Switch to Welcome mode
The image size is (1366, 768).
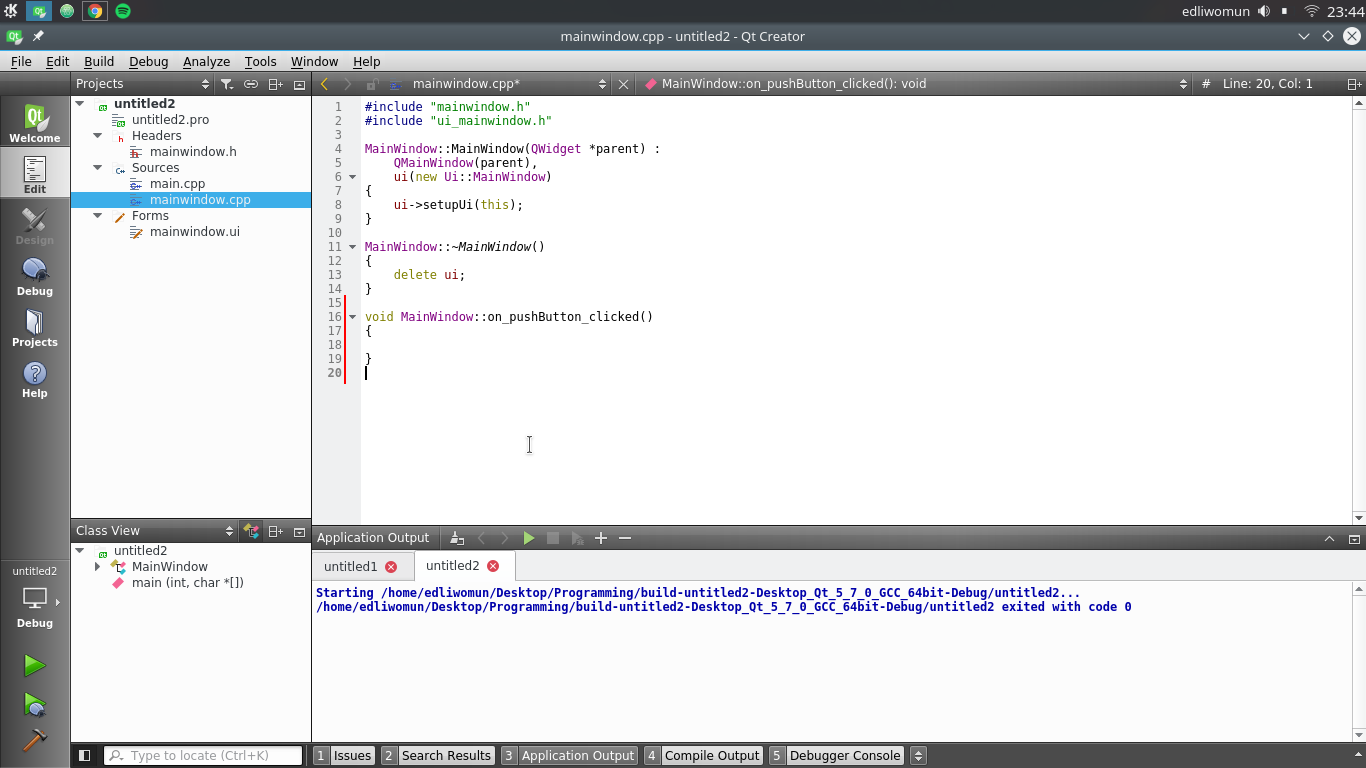(x=35, y=123)
